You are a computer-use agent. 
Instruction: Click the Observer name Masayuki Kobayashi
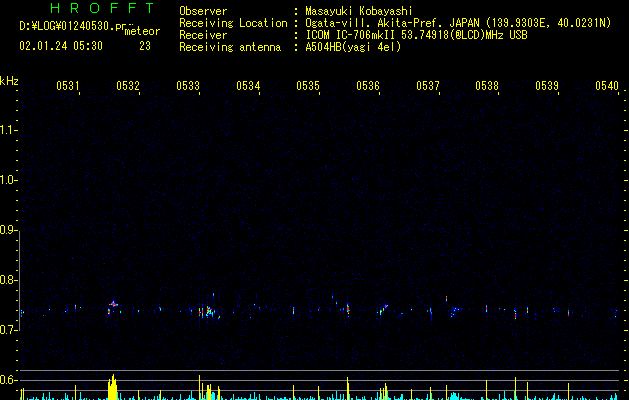point(358,11)
